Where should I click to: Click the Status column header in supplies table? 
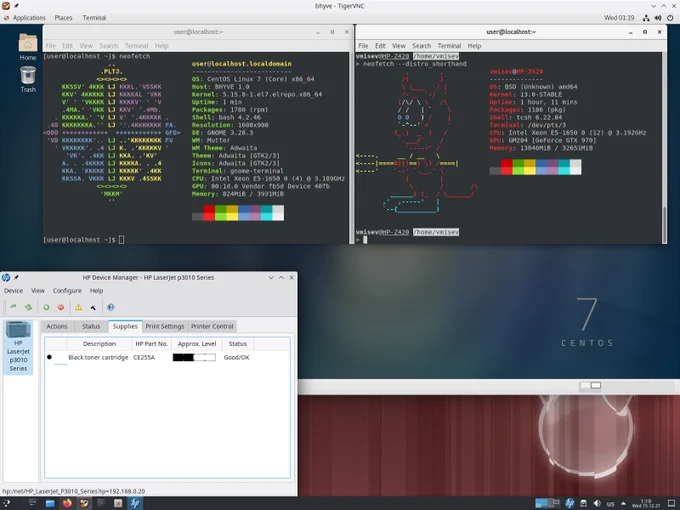[238, 343]
